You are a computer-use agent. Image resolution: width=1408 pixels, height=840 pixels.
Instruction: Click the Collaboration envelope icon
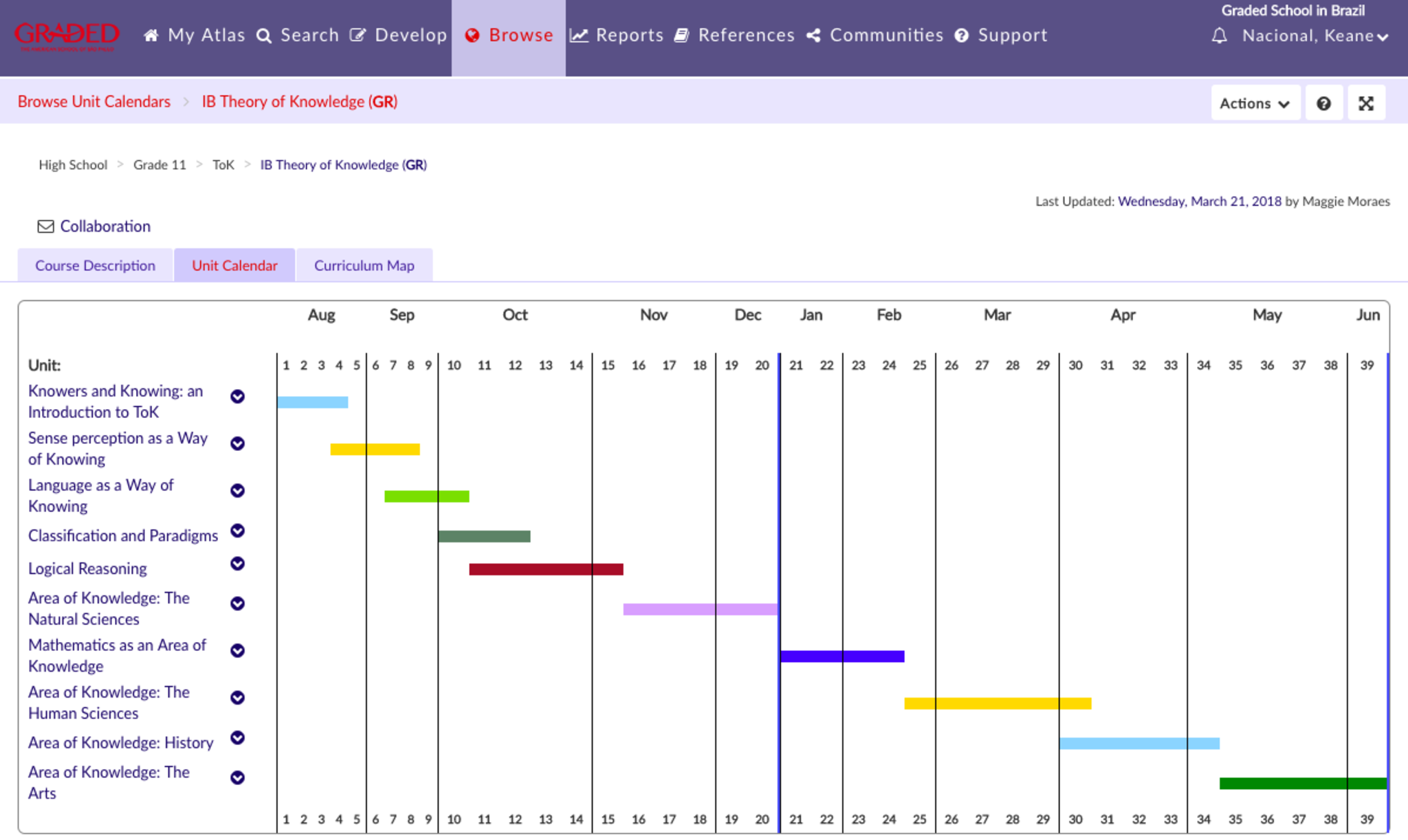[45, 226]
